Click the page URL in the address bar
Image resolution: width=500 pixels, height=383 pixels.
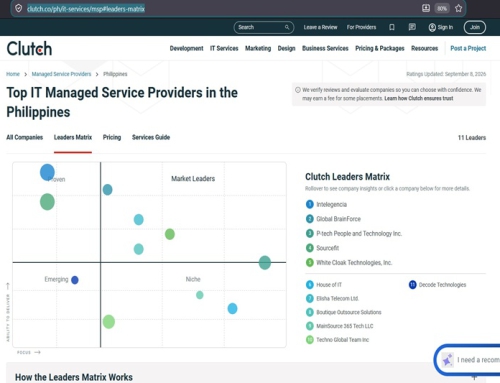[86, 9]
